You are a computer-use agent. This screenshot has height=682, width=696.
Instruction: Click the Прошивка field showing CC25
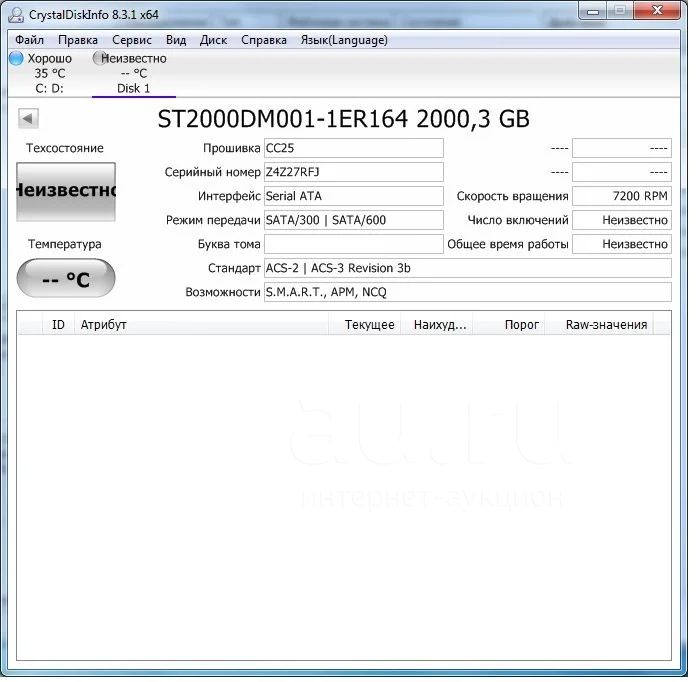pos(353,148)
